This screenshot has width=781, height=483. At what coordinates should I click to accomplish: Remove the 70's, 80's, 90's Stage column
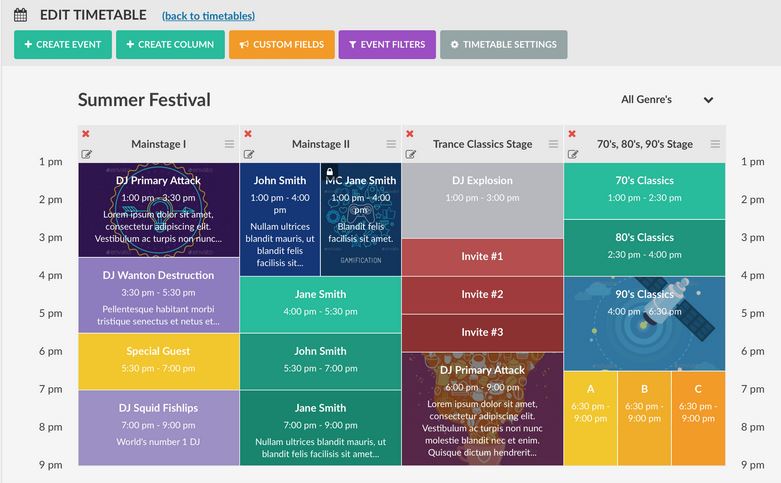pos(572,133)
